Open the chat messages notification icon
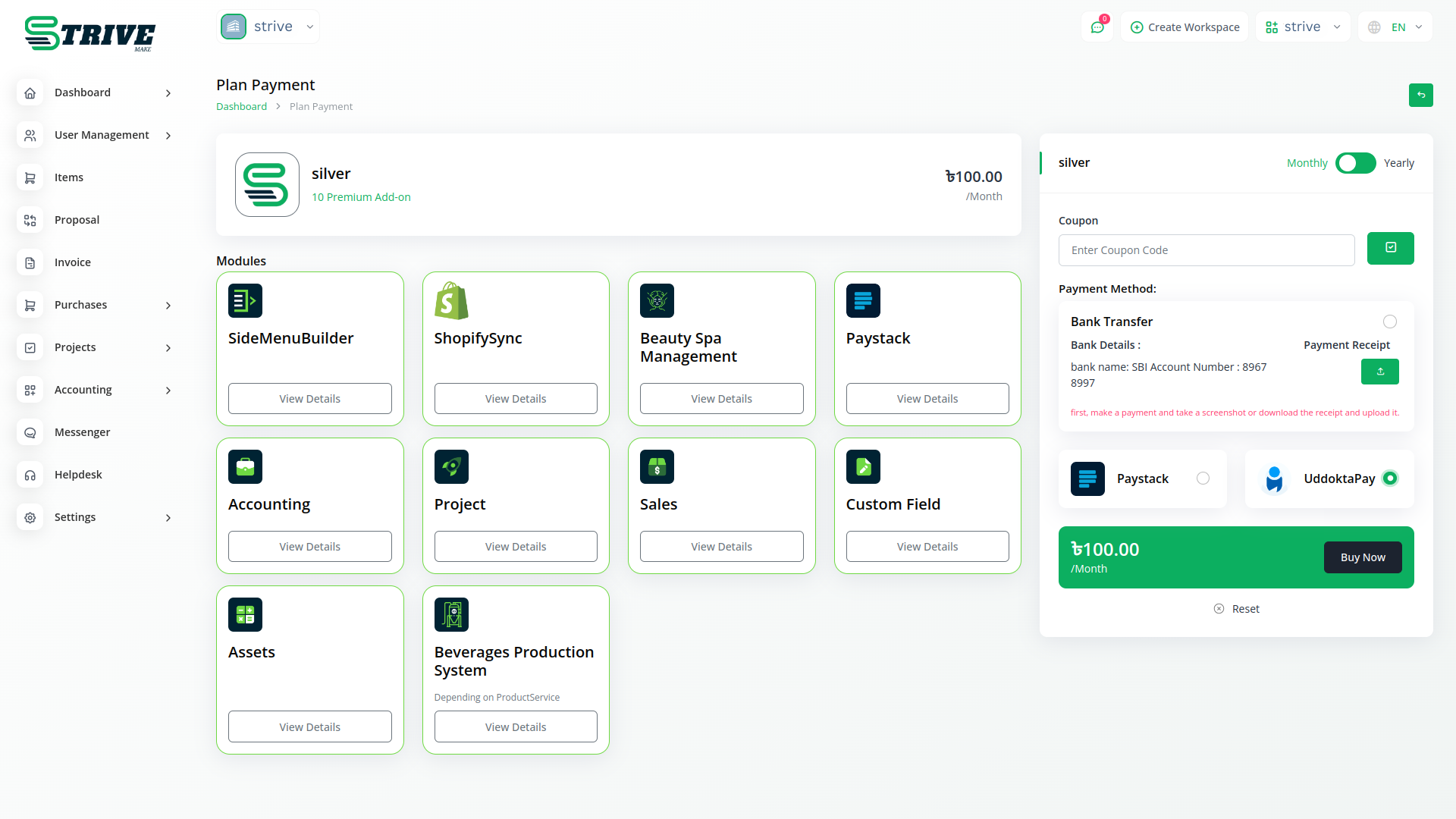The width and height of the screenshot is (1456, 819). coord(1097,27)
